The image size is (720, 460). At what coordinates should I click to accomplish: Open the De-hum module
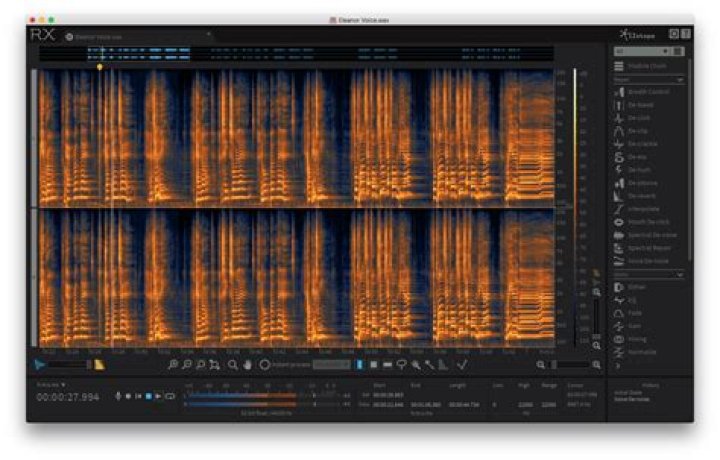pyautogui.click(x=633, y=170)
